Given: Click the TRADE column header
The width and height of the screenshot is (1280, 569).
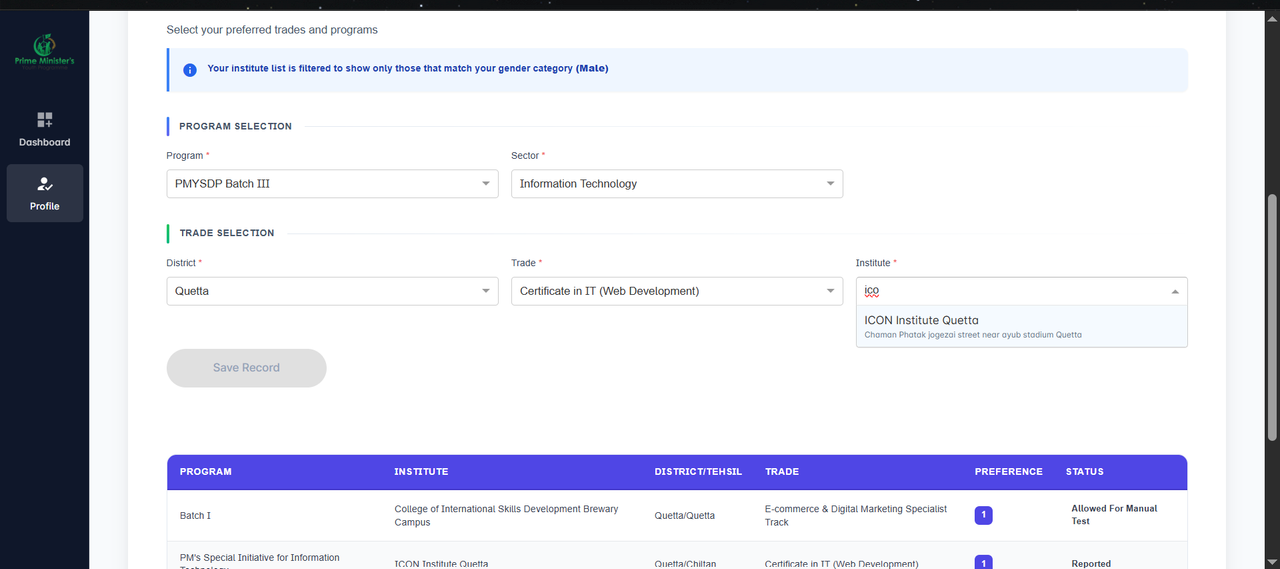Looking at the screenshot, I should click(782, 472).
